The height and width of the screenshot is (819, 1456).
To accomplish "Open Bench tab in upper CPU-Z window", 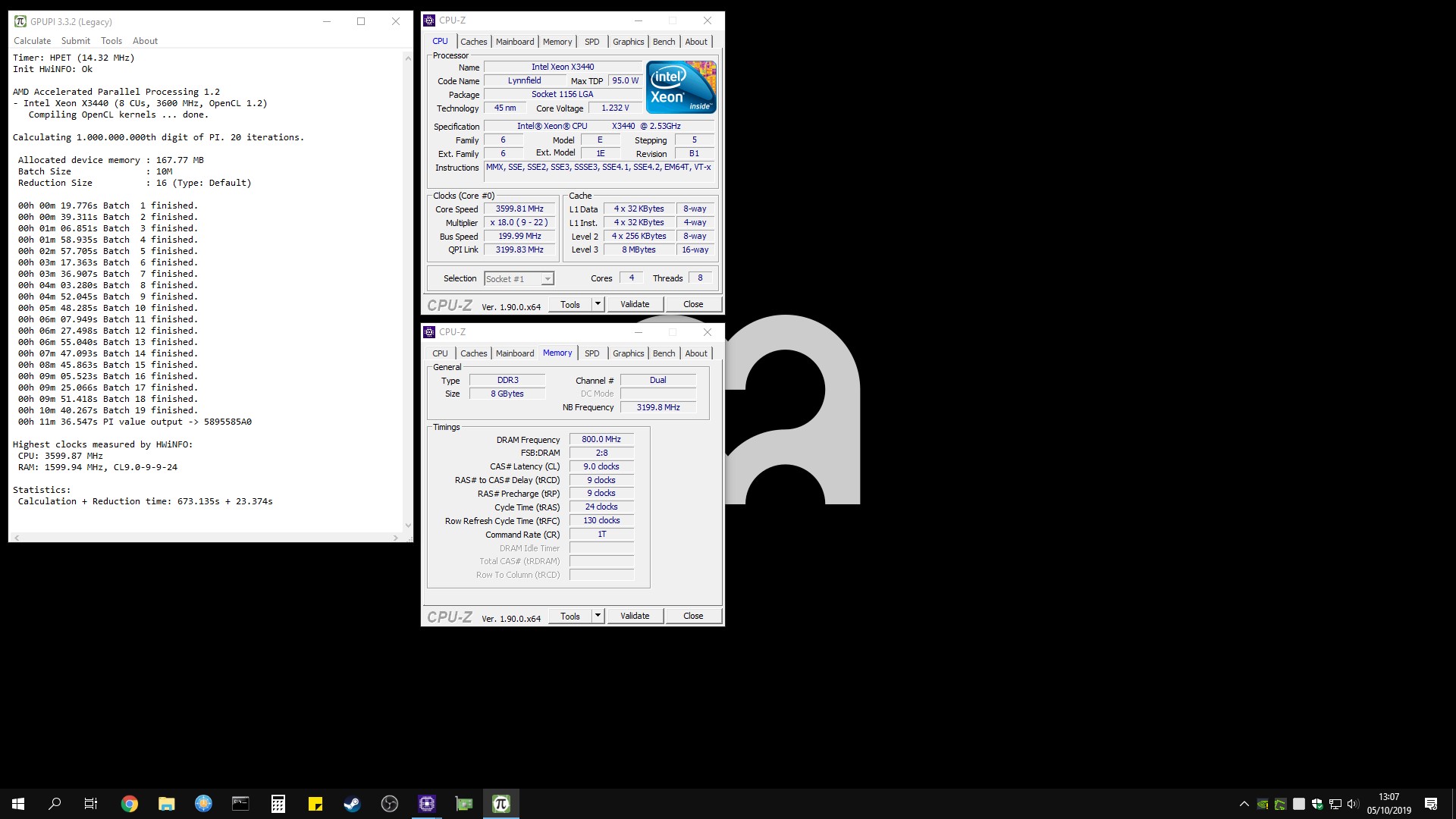I will point(664,42).
